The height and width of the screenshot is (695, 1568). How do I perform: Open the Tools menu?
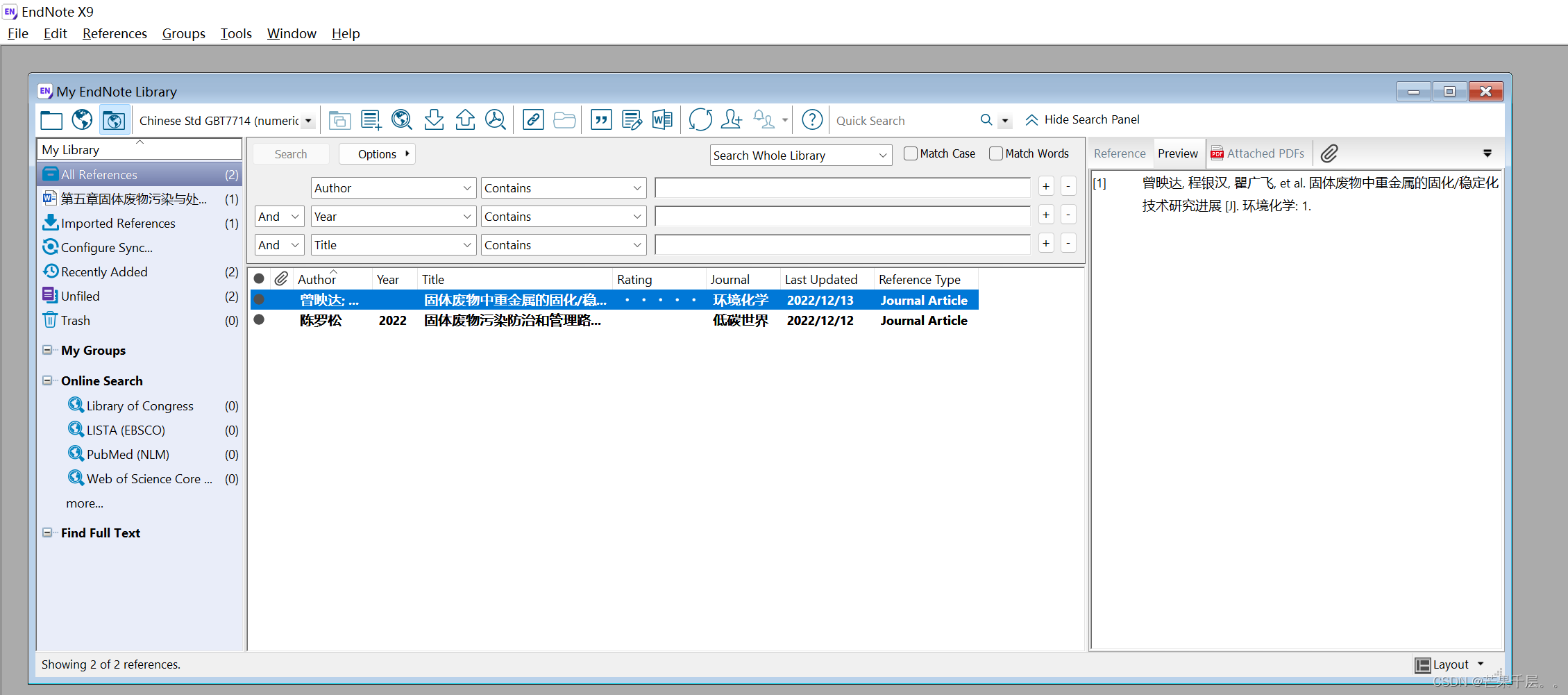coord(236,33)
